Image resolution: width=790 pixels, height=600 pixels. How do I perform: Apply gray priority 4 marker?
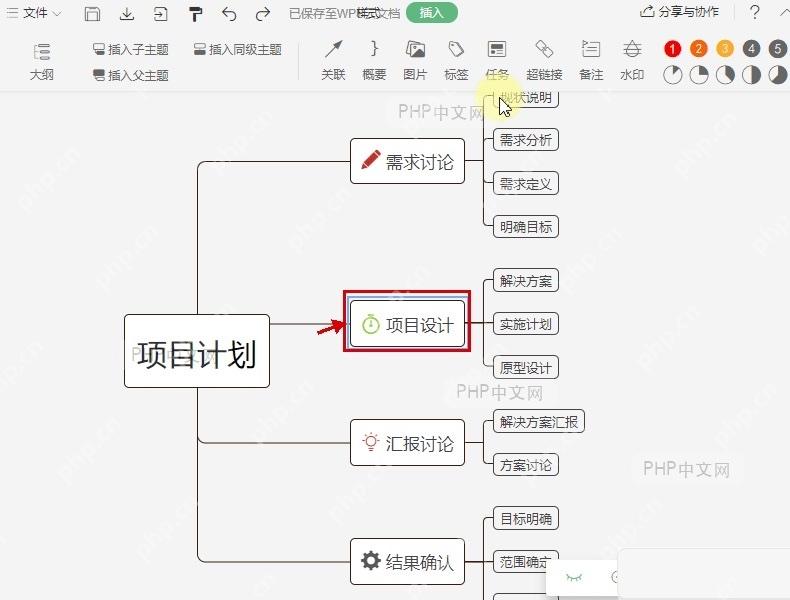(x=751, y=49)
